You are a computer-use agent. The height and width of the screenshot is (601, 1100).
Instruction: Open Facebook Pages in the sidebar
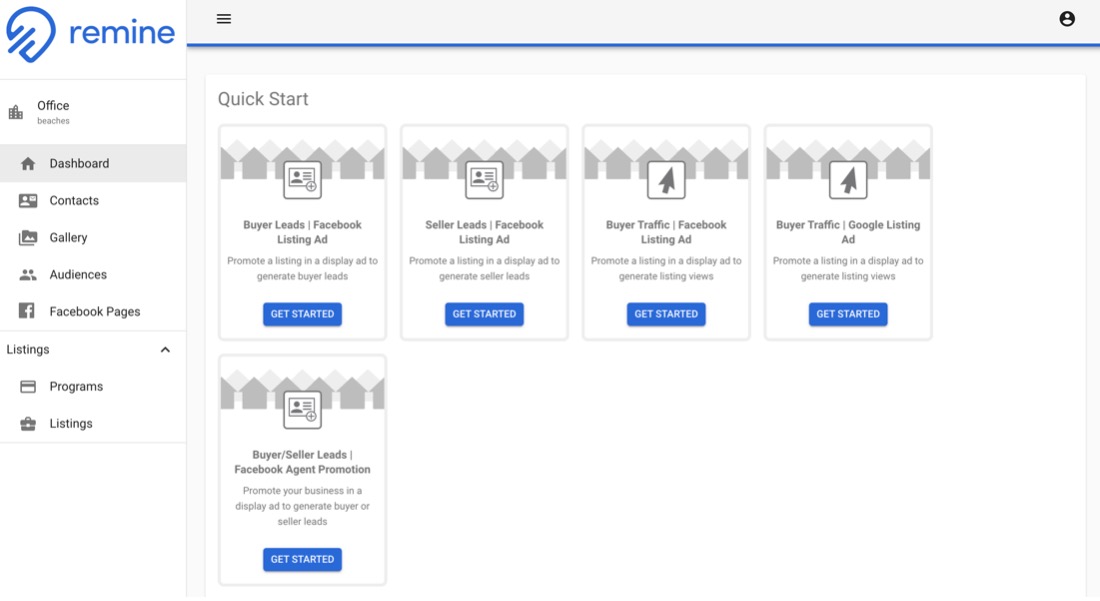[x=93, y=311]
